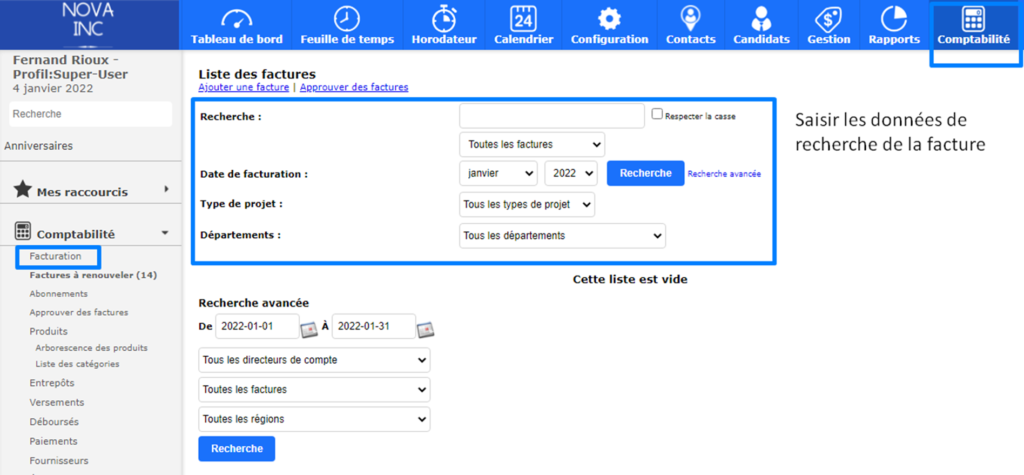Toggle the Respecter la casse checkbox
This screenshot has width=1024, height=475.
657,114
